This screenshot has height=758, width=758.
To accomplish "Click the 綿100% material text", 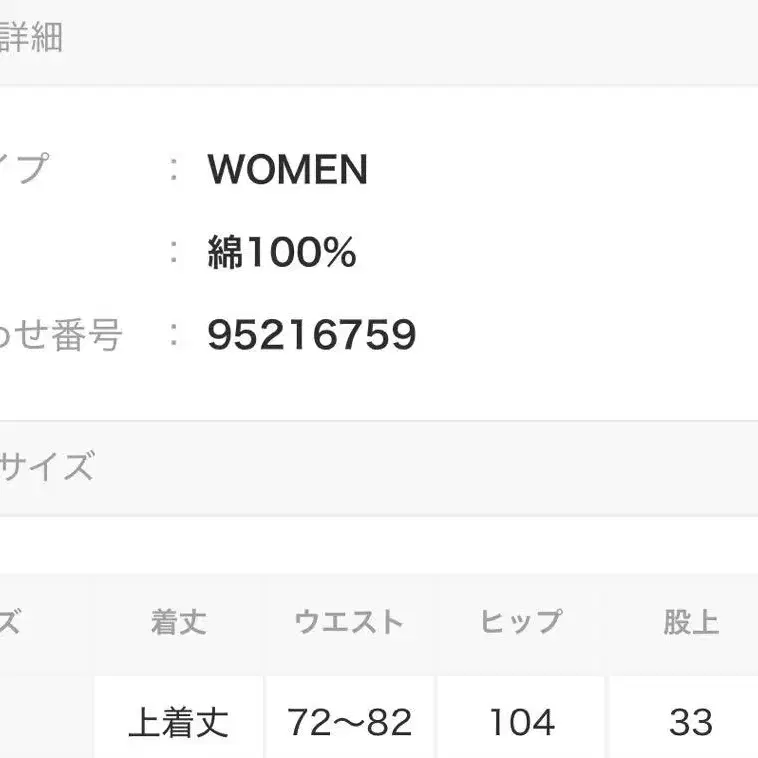I will click(282, 253).
